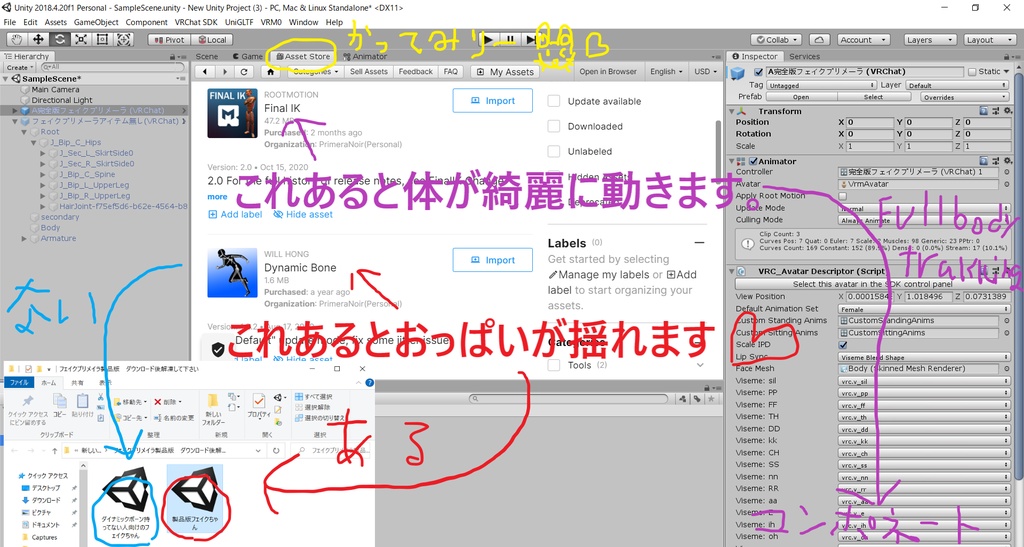Toggle Apply Root Motion checkbox
This screenshot has height=547, width=1024.
(843, 196)
